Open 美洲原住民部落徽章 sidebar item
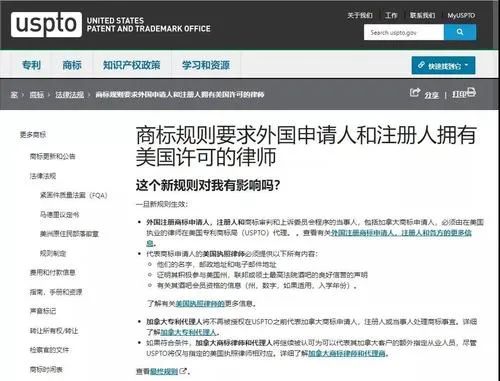The height and width of the screenshot is (381, 500). 69,234
